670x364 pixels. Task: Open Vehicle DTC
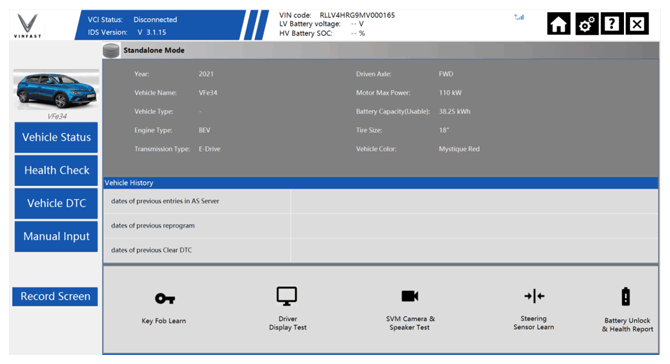(x=56, y=203)
